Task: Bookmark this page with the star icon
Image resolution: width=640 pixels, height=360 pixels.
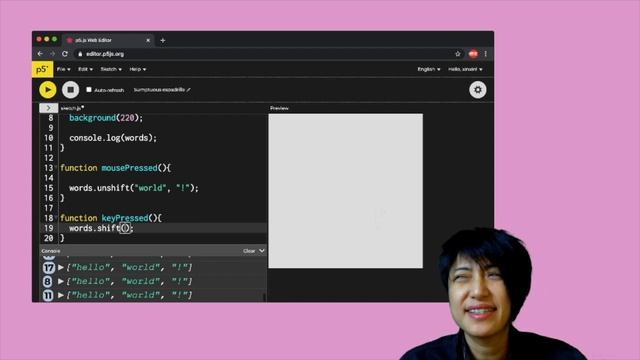Action: click(458, 54)
